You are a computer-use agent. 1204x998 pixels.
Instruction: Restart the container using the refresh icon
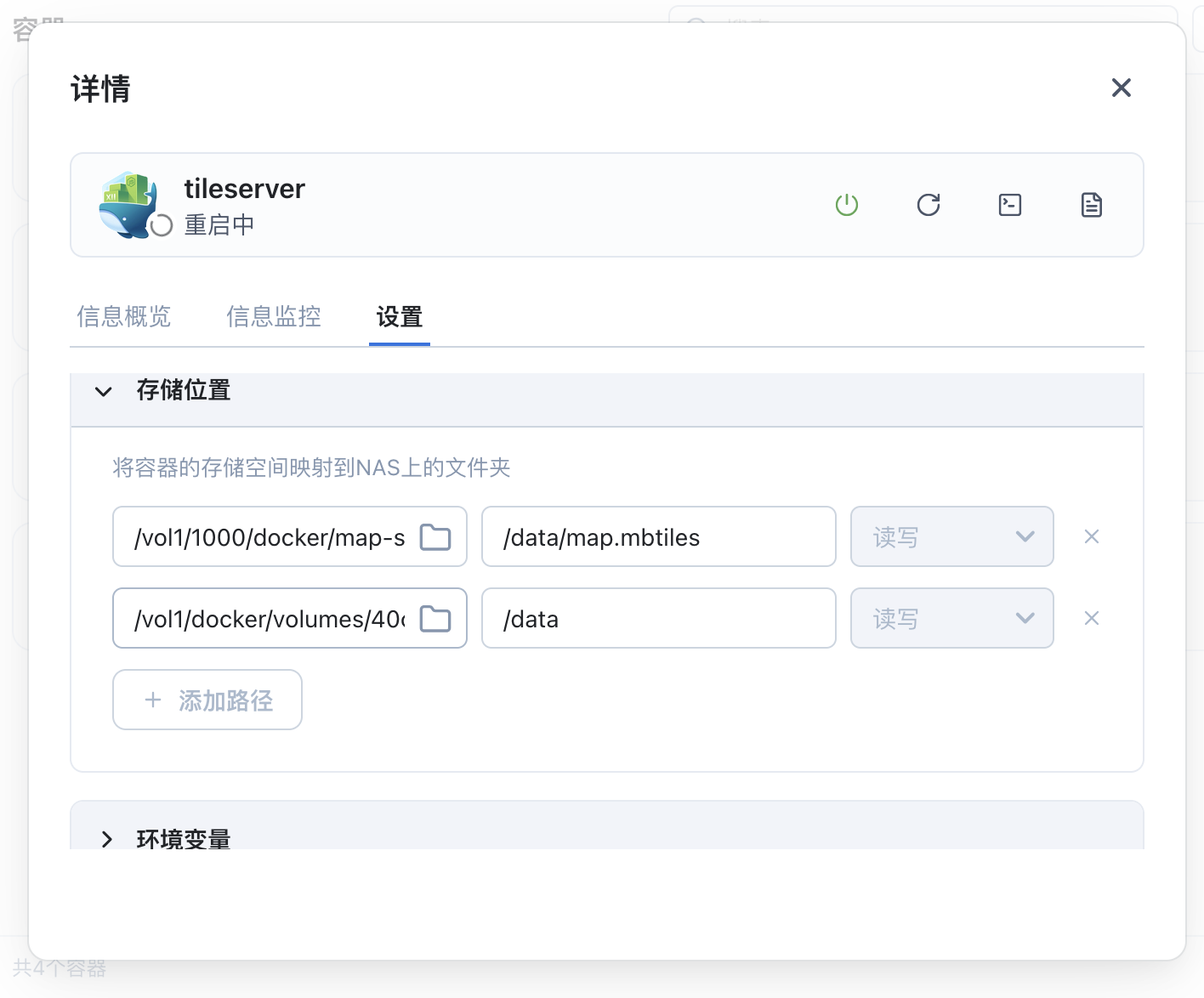[929, 205]
